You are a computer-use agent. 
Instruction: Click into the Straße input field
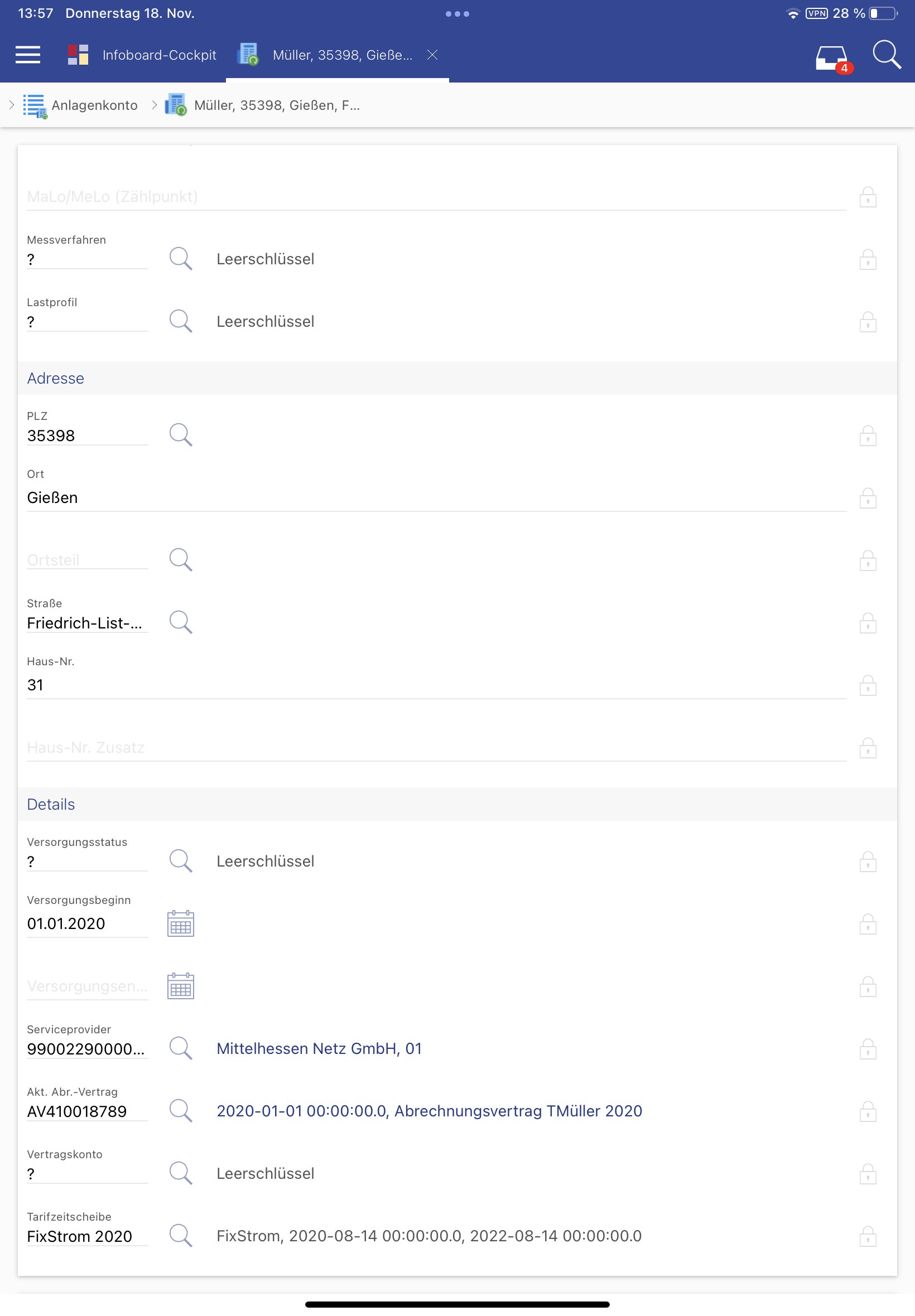(86, 623)
